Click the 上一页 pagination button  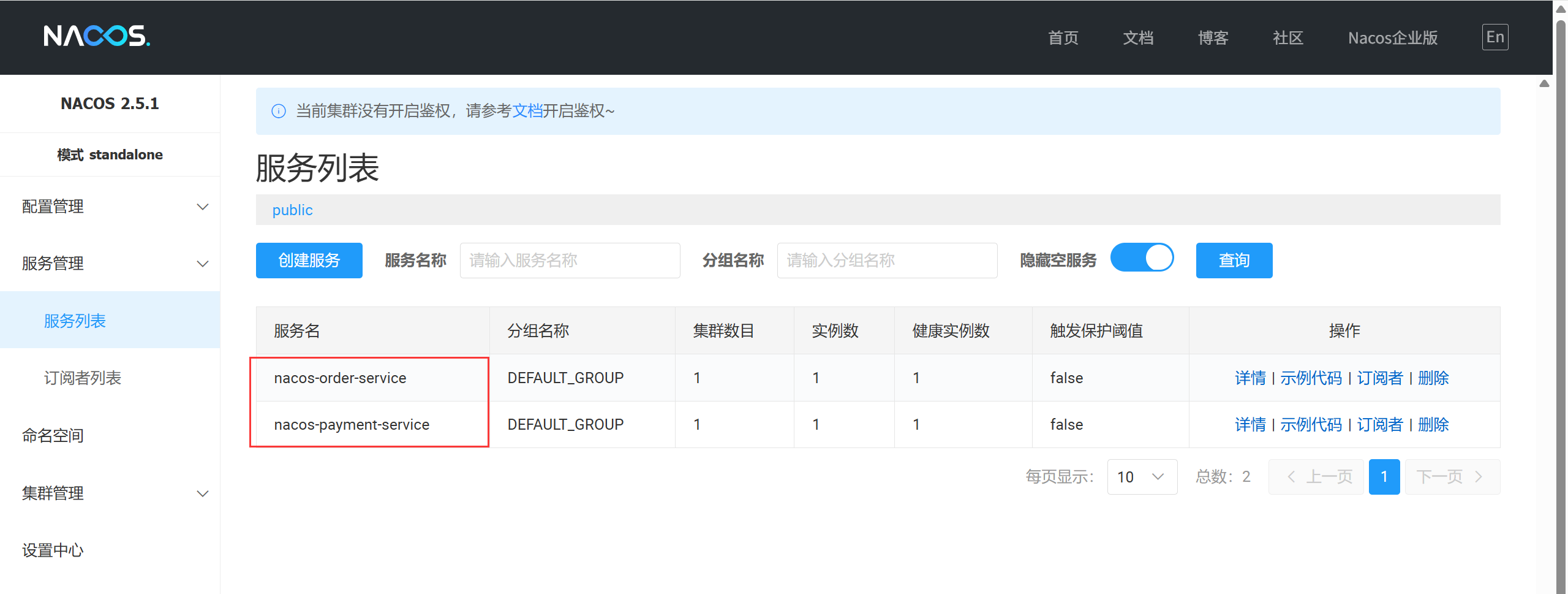coord(1316,477)
